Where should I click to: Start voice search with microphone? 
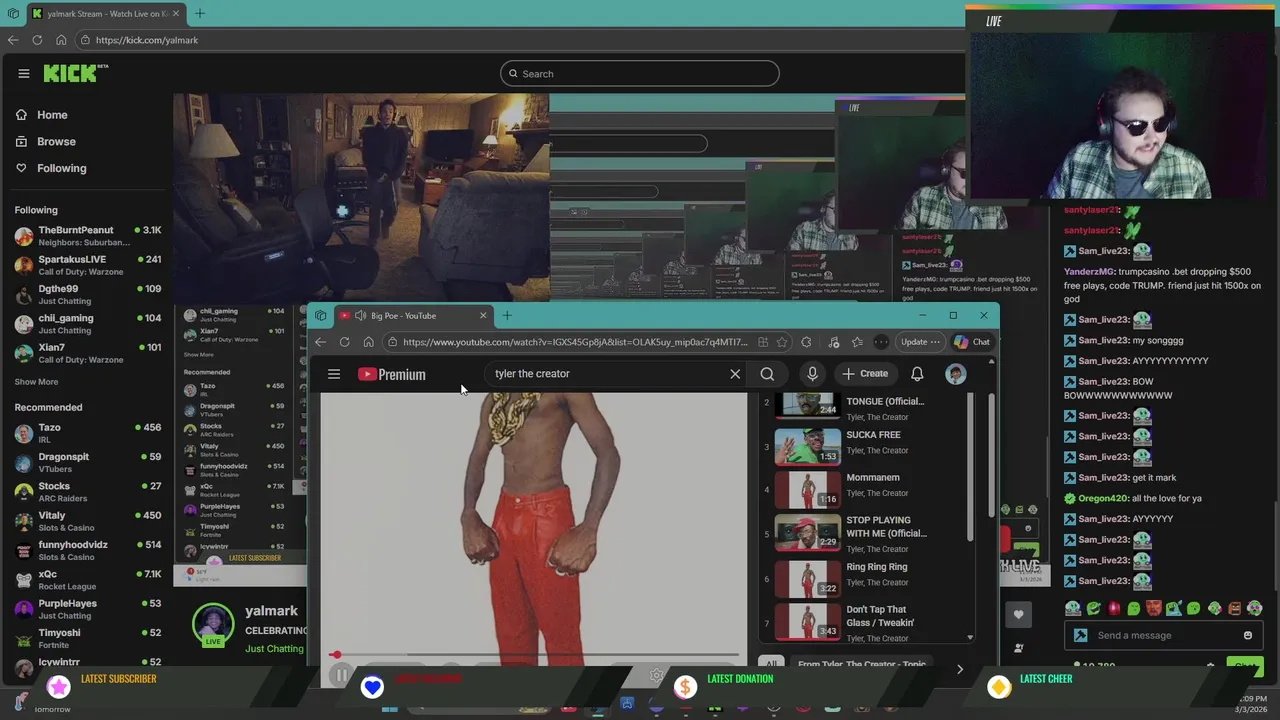[812, 374]
